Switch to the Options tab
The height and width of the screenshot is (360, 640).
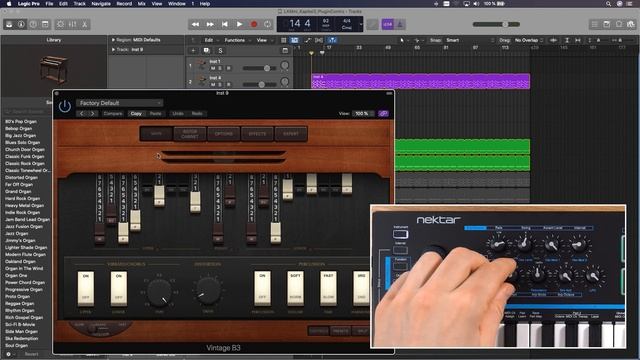point(224,134)
